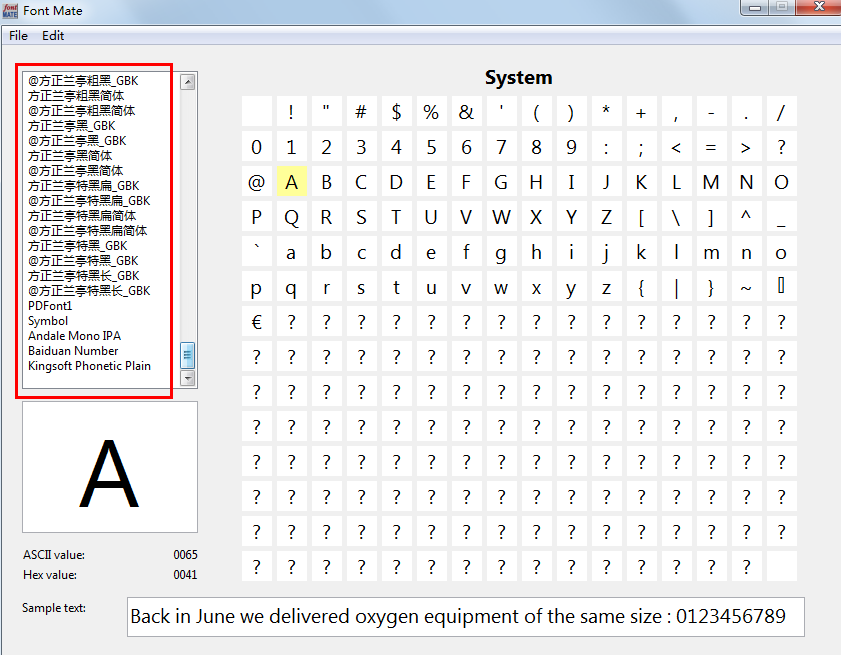Select the uppercase Q character cell
The width and height of the screenshot is (841, 655).
[291, 217]
